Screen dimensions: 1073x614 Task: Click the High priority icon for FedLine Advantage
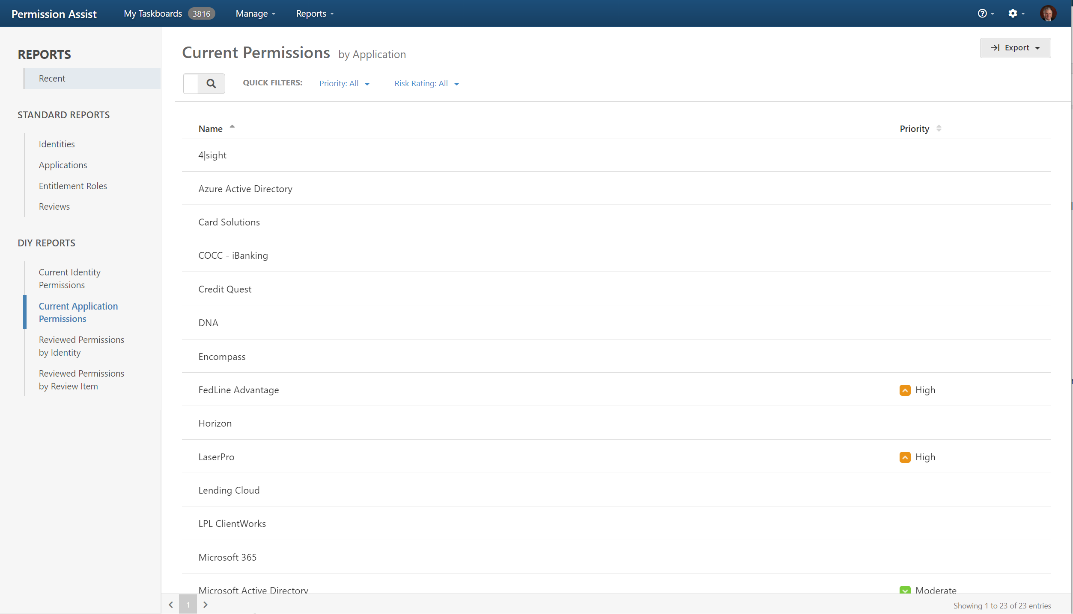pos(905,390)
